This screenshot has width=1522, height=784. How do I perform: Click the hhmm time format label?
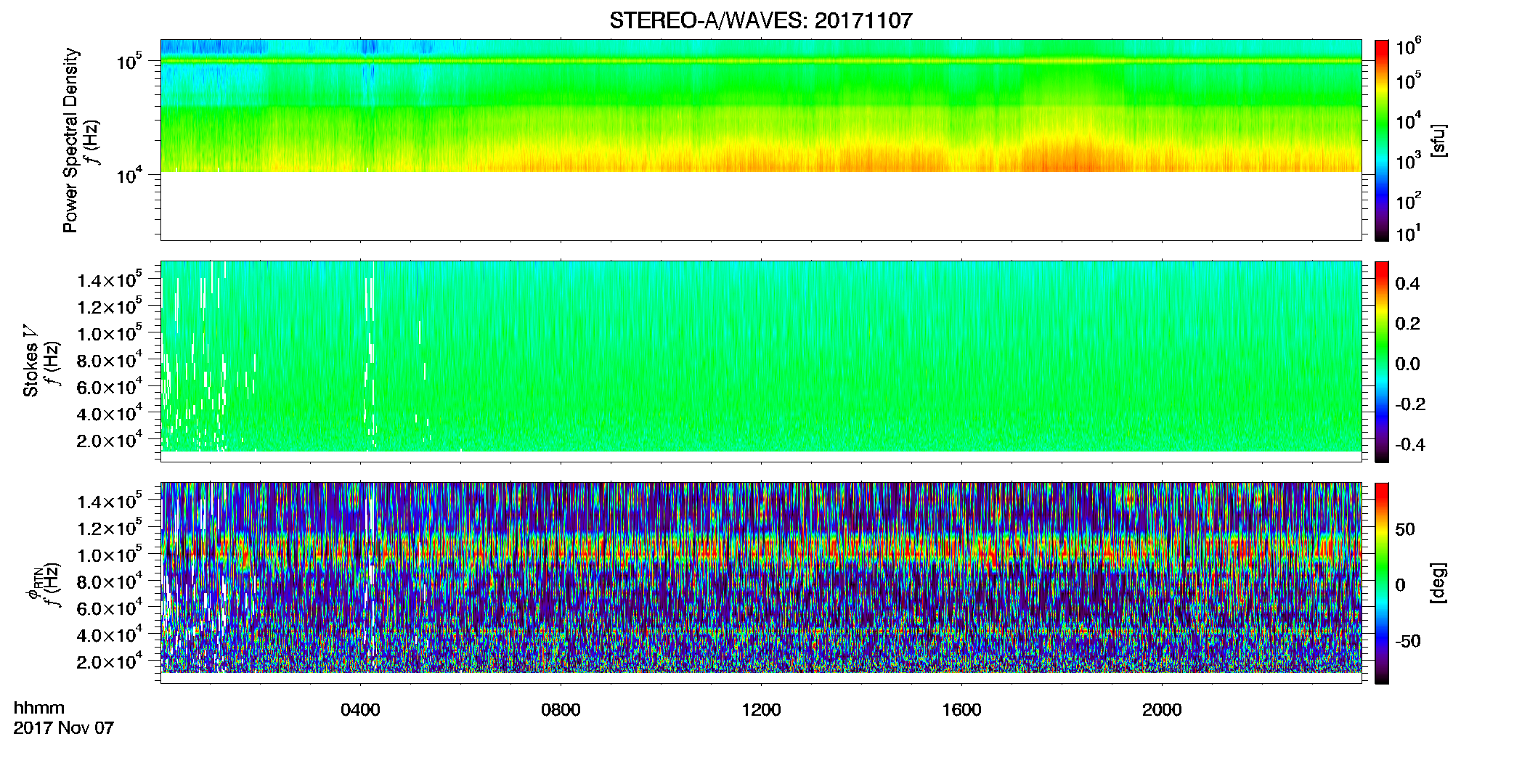(39, 708)
